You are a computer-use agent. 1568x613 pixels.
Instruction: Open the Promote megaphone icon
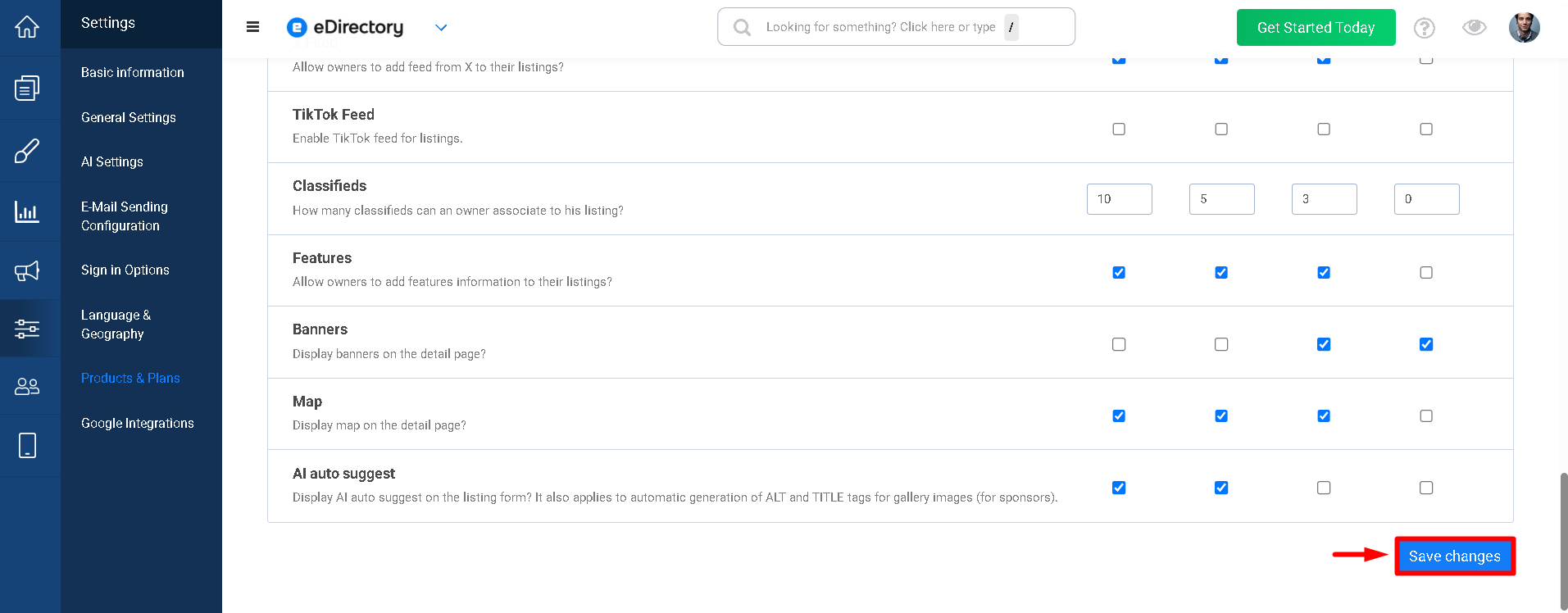coord(27,270)
